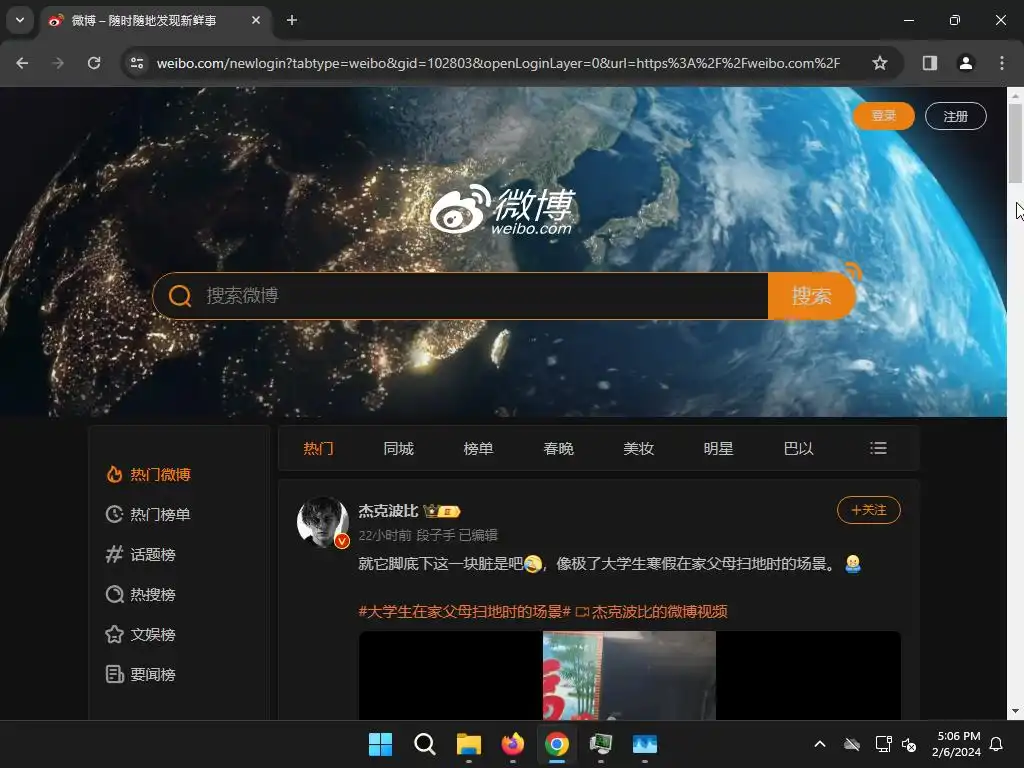The height and width of the screenshot is (768, 1024).
Task: Open the notification bell in the system tray
Action: click(996, 744)
